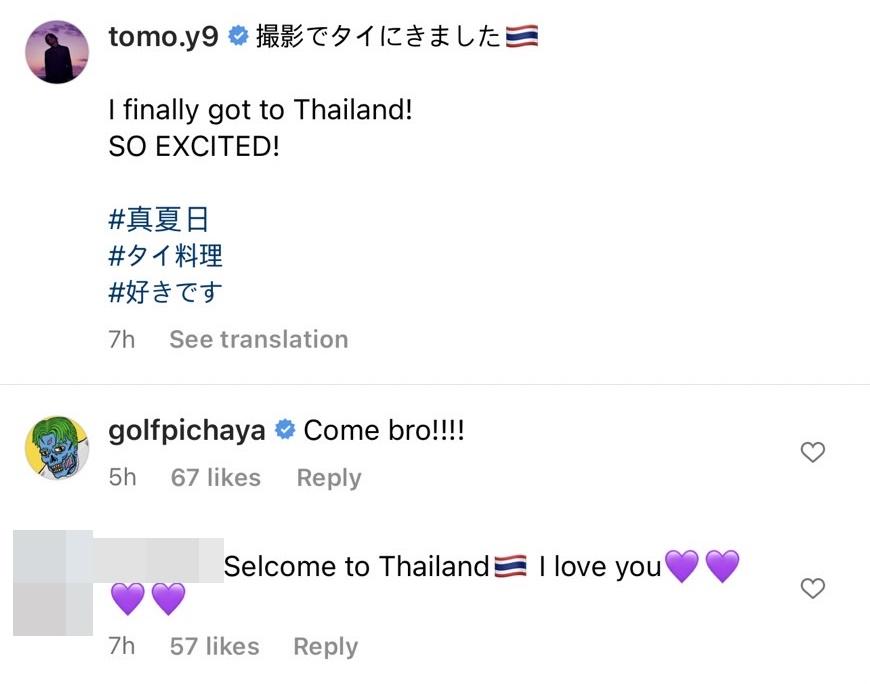This screenshot has height=684, width=870.
Task: Open the tomo.y9 username link
Action: pyautogui.click(x=163, y=38)
